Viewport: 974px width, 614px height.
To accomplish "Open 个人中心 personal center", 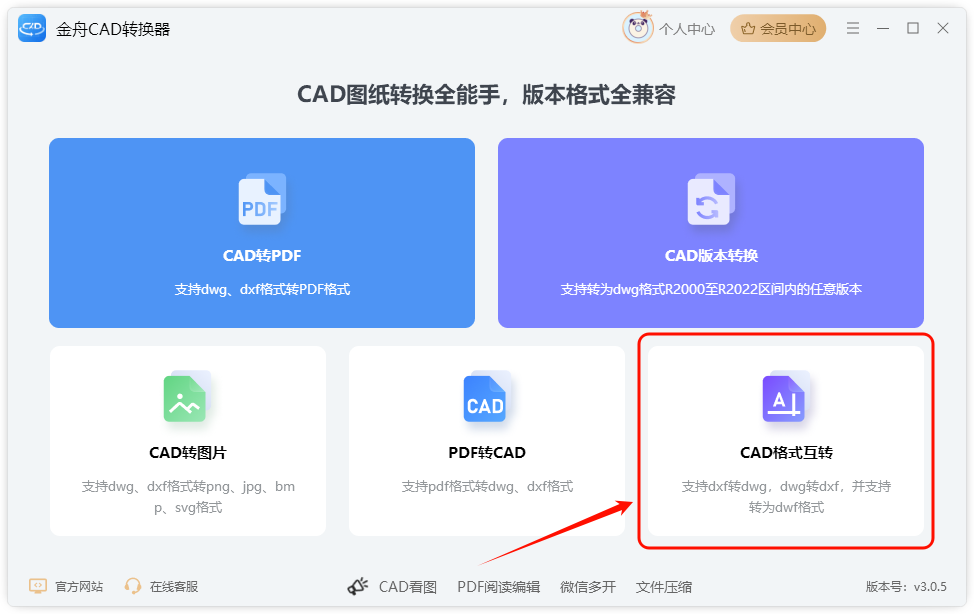I will pyautogui.click(x=686, y=29).
